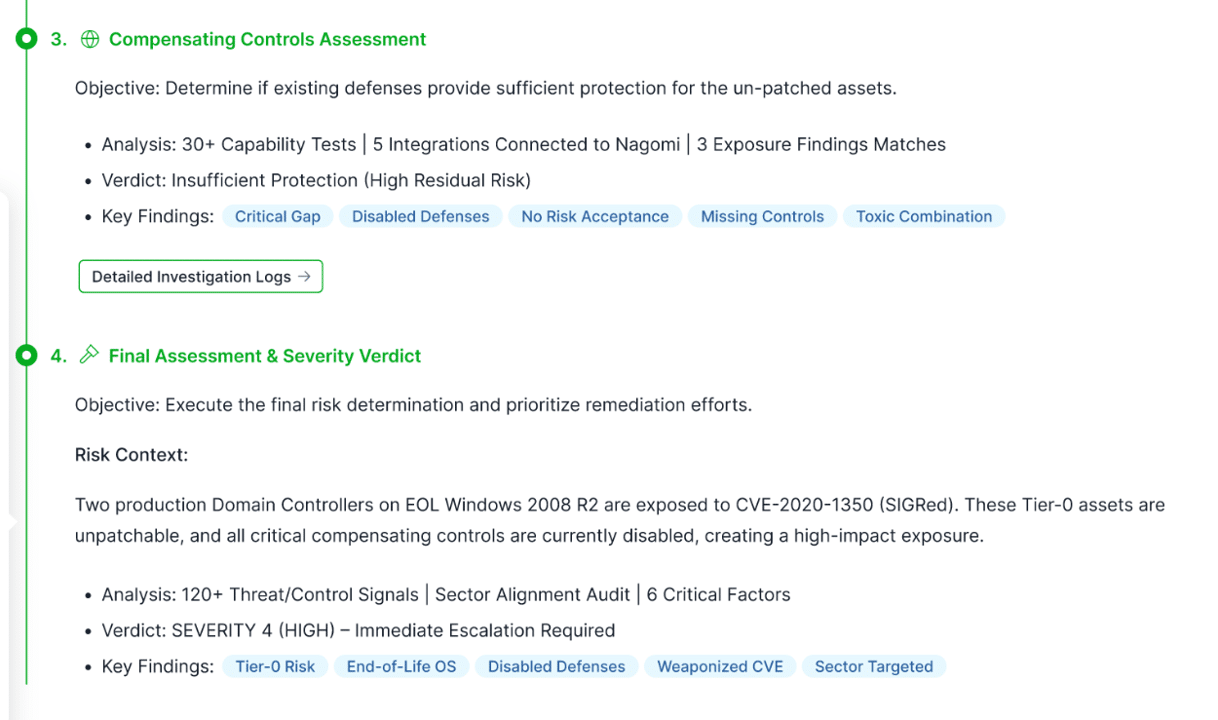Click the step 4 timeline circle marker

point(27,355)
